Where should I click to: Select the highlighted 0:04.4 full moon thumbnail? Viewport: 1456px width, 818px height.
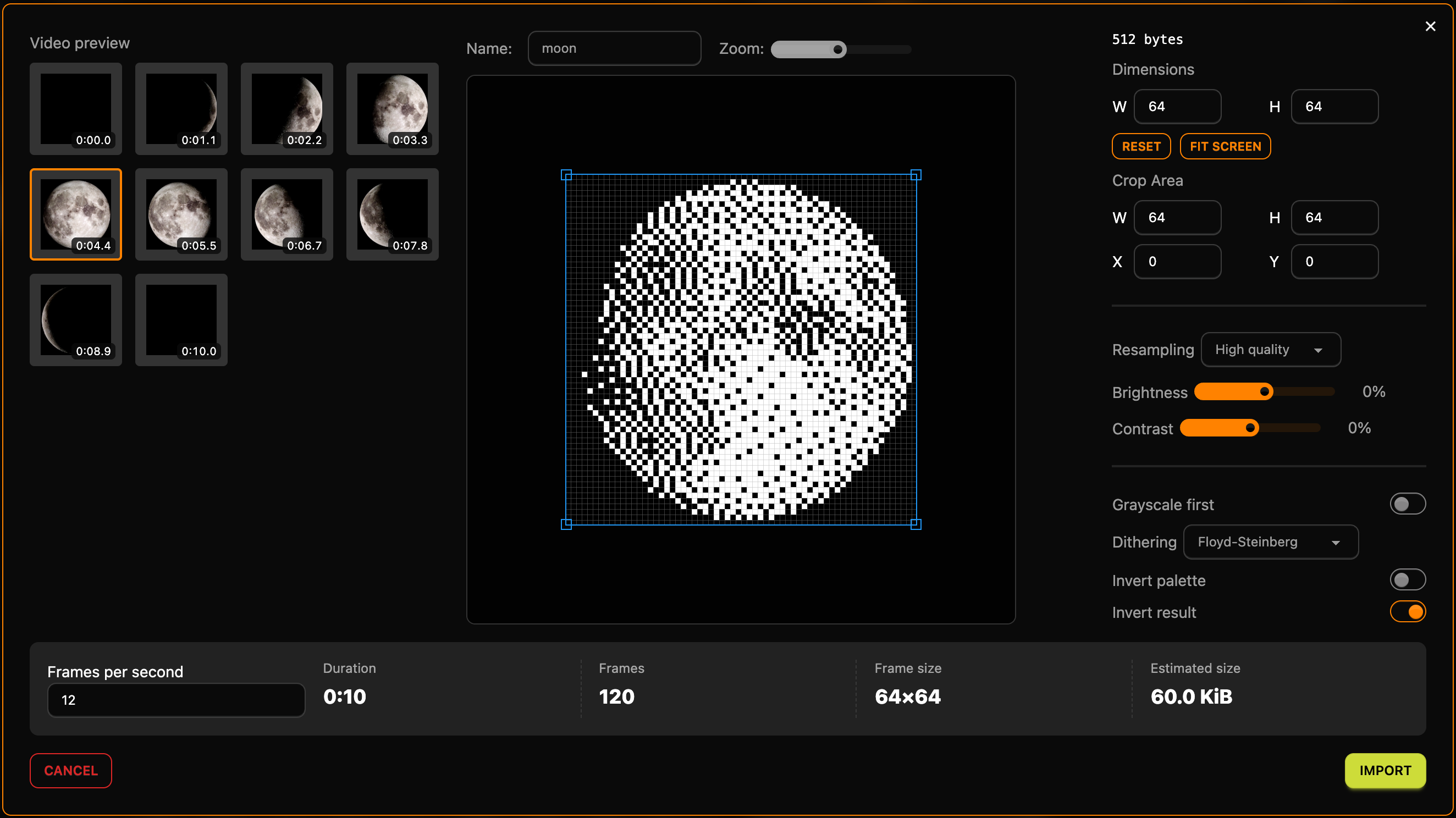point(76,214)
